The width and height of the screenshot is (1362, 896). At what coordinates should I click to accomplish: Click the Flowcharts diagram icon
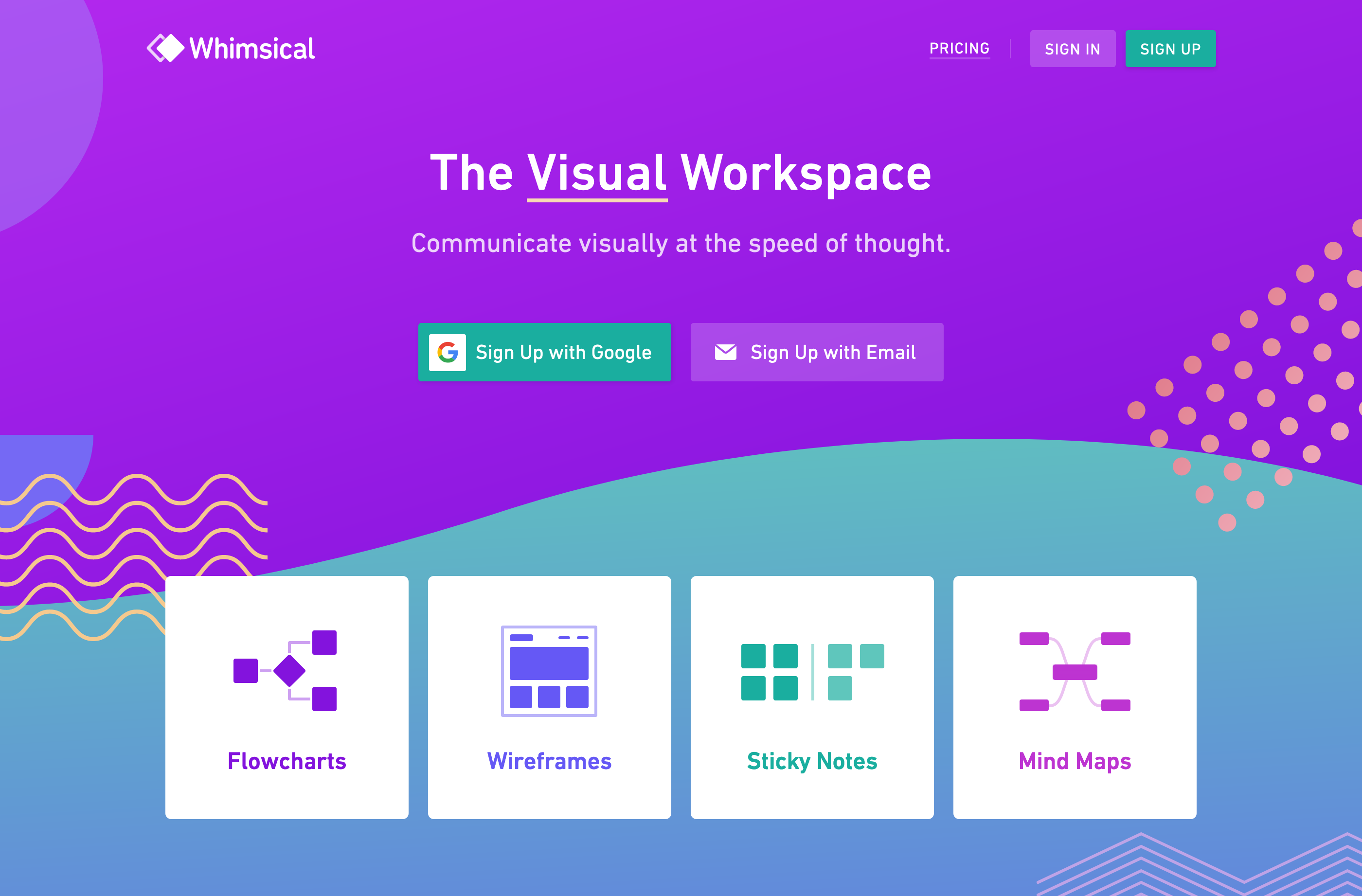[285, 671]
